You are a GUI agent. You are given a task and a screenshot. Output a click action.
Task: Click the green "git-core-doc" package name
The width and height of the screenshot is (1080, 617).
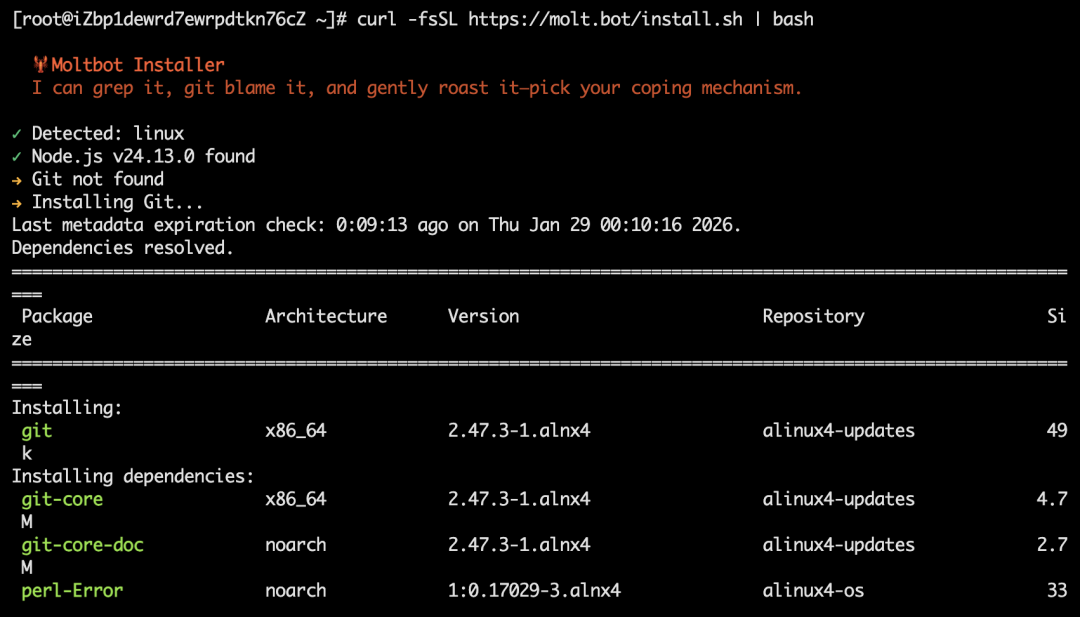(x=83, y=545)
